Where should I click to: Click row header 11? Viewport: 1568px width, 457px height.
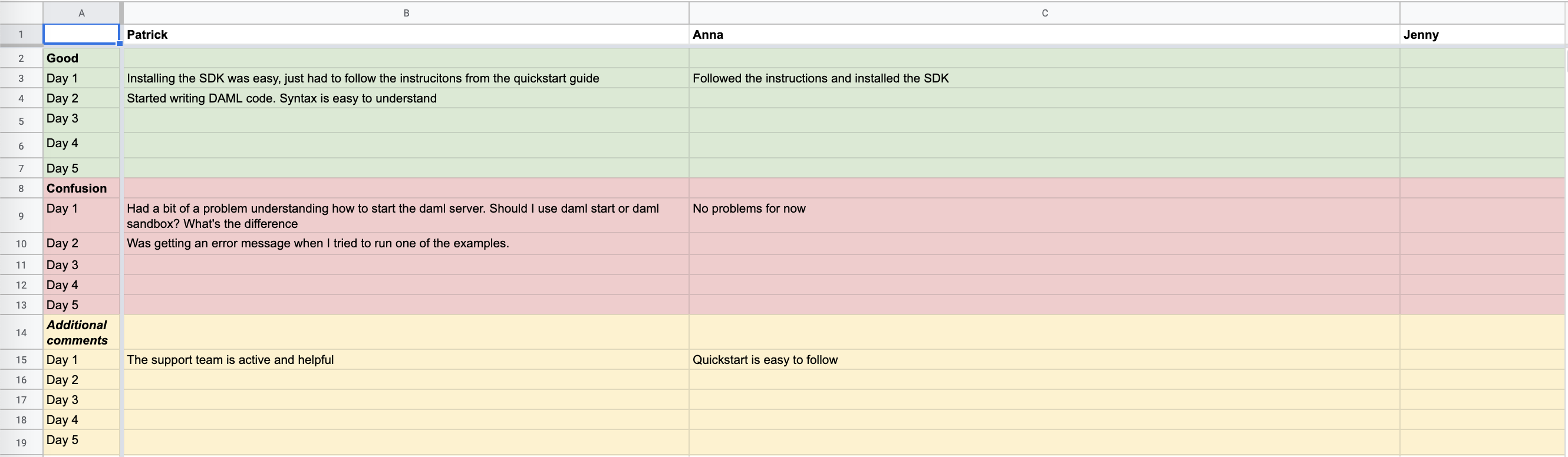[x=21, y=264]
